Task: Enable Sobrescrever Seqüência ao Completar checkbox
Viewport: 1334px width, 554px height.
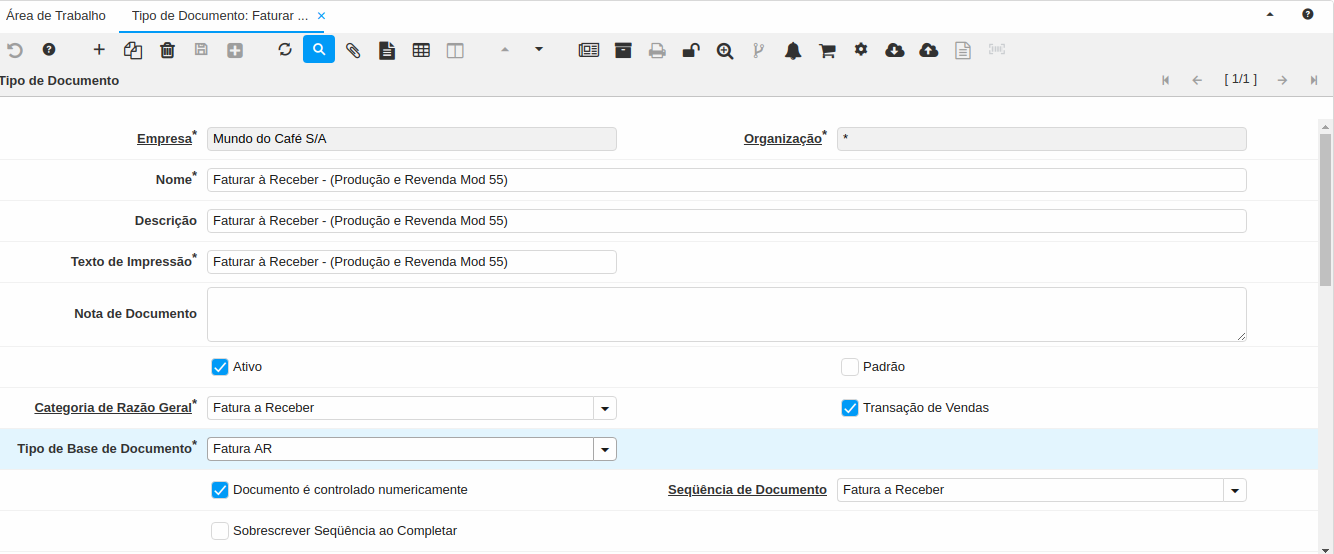Action: pos(220,531)
